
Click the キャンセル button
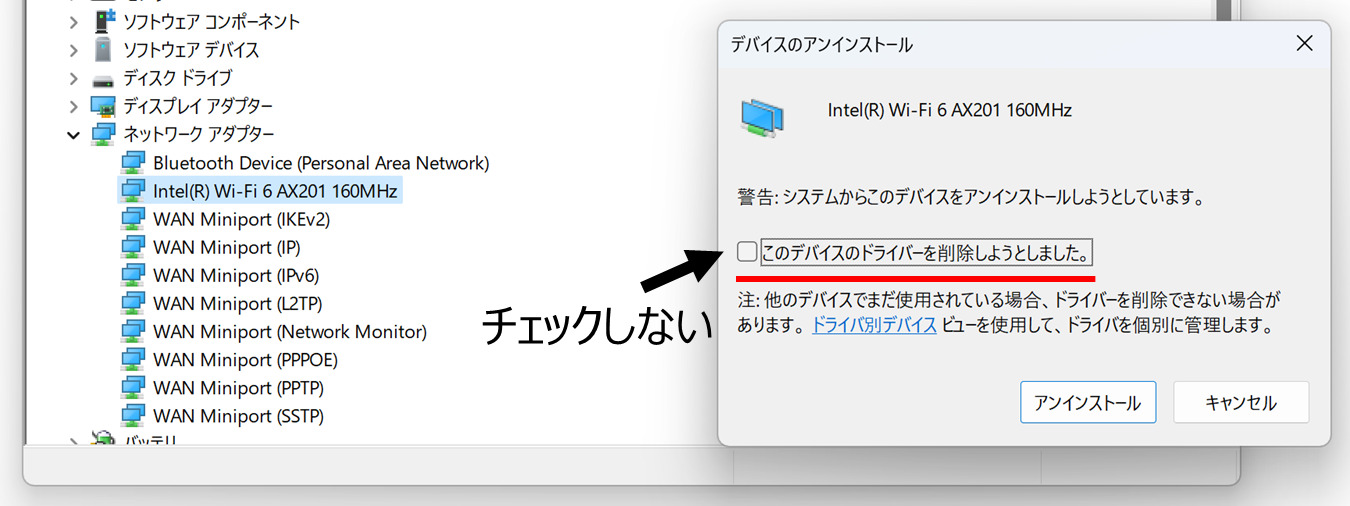click(x=1241, y=403)
